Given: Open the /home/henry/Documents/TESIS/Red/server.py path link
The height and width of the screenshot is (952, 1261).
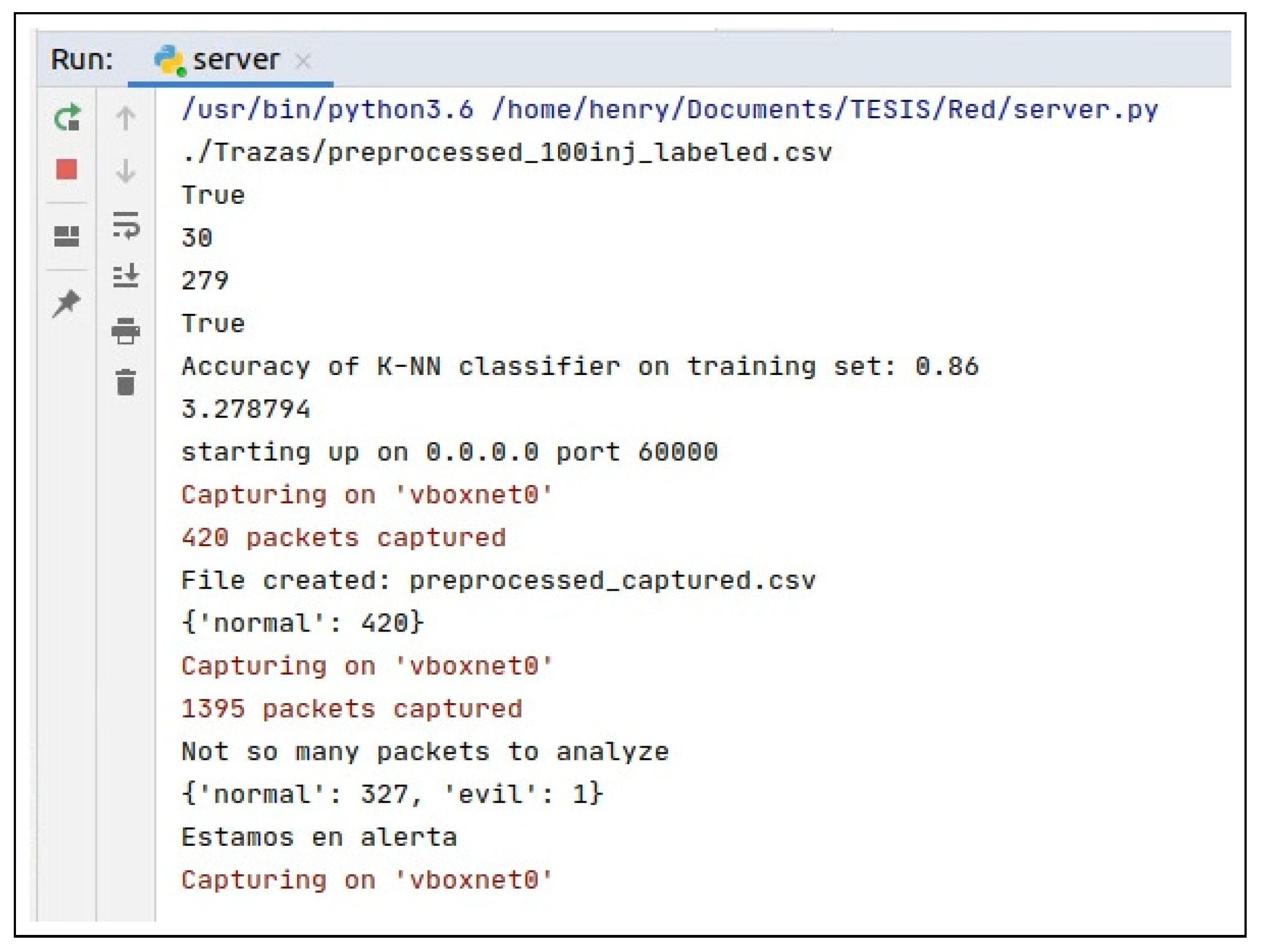Looking at the screenshot, I should pyautogui.click(x=824, y=110).
